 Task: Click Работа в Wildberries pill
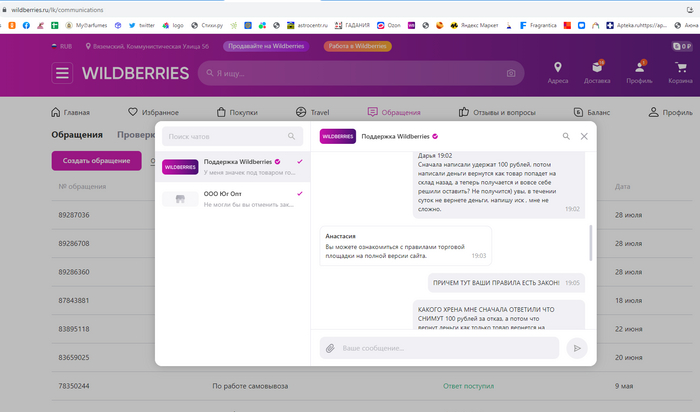(358, 46)
